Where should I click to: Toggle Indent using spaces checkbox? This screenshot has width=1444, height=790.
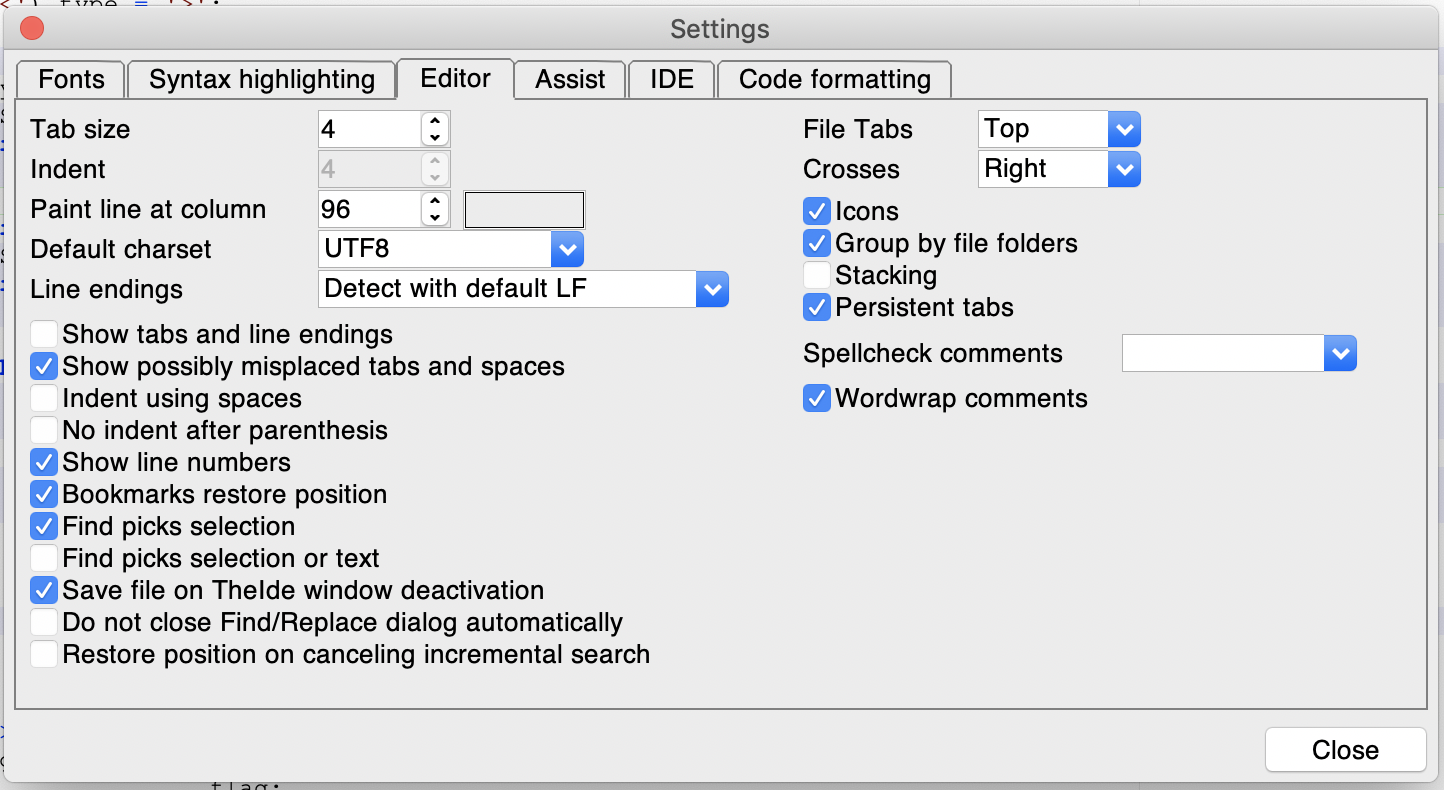44,398
